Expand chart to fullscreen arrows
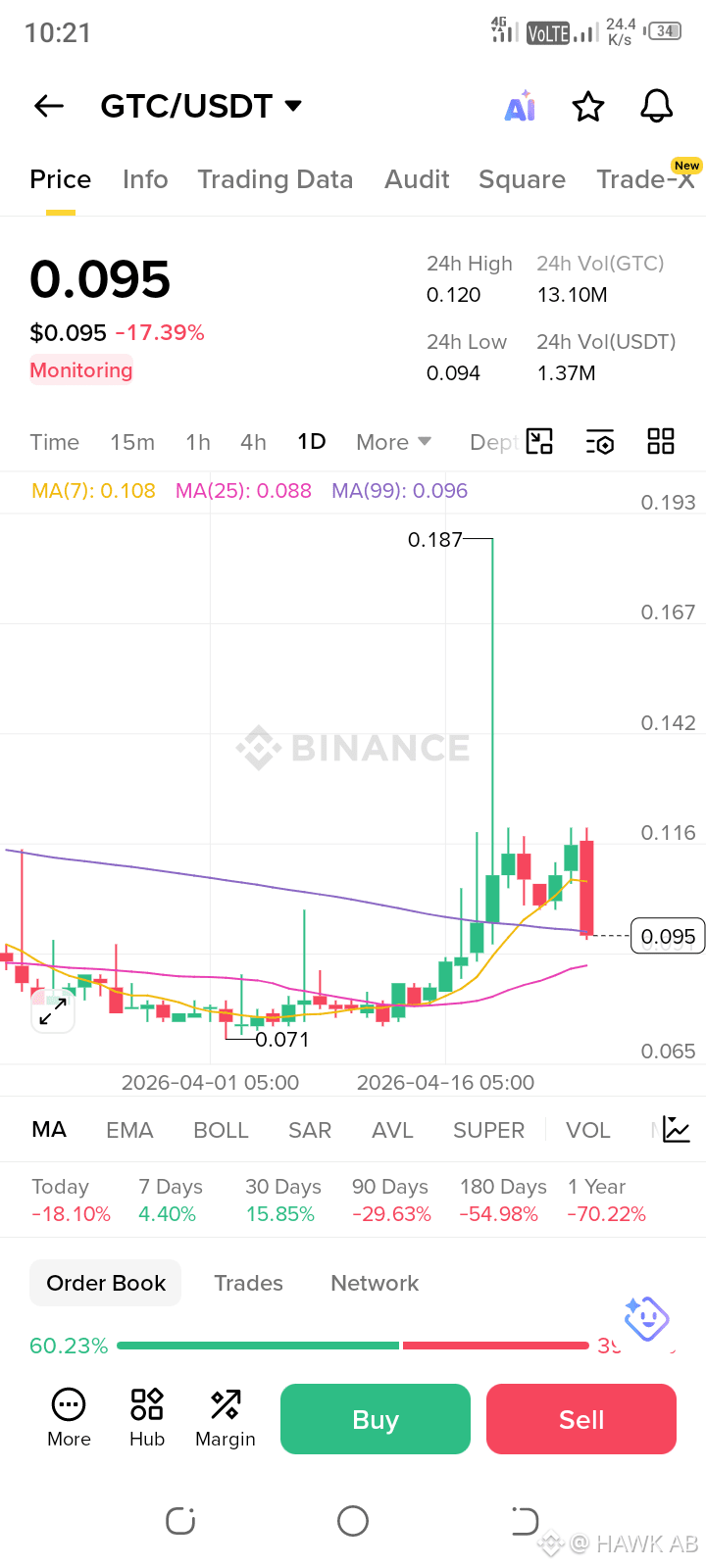Viewport: 706px width, 1568px height. tap(53, 1011)
